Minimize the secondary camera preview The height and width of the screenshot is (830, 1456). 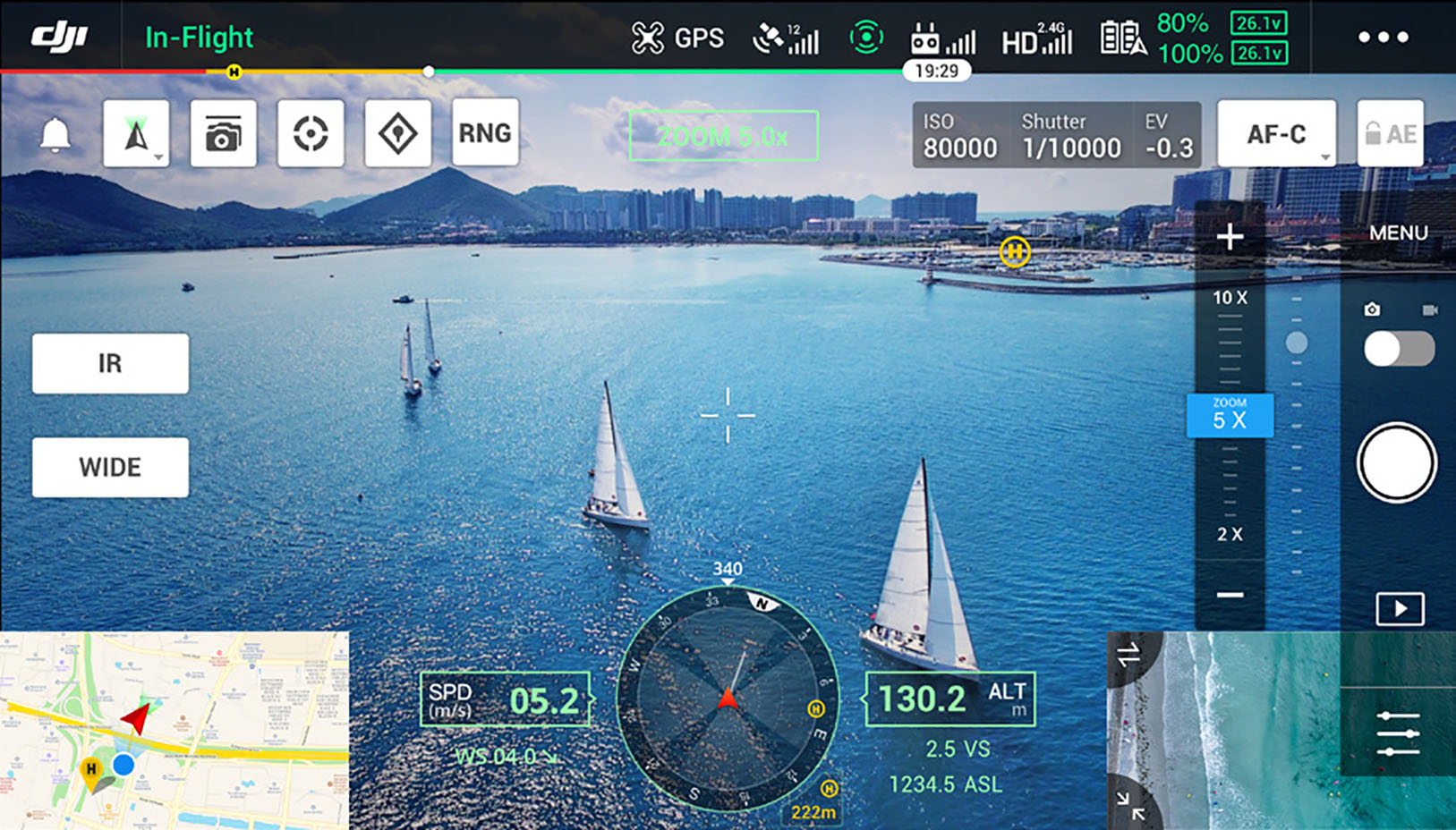(x=1131, y=806)
